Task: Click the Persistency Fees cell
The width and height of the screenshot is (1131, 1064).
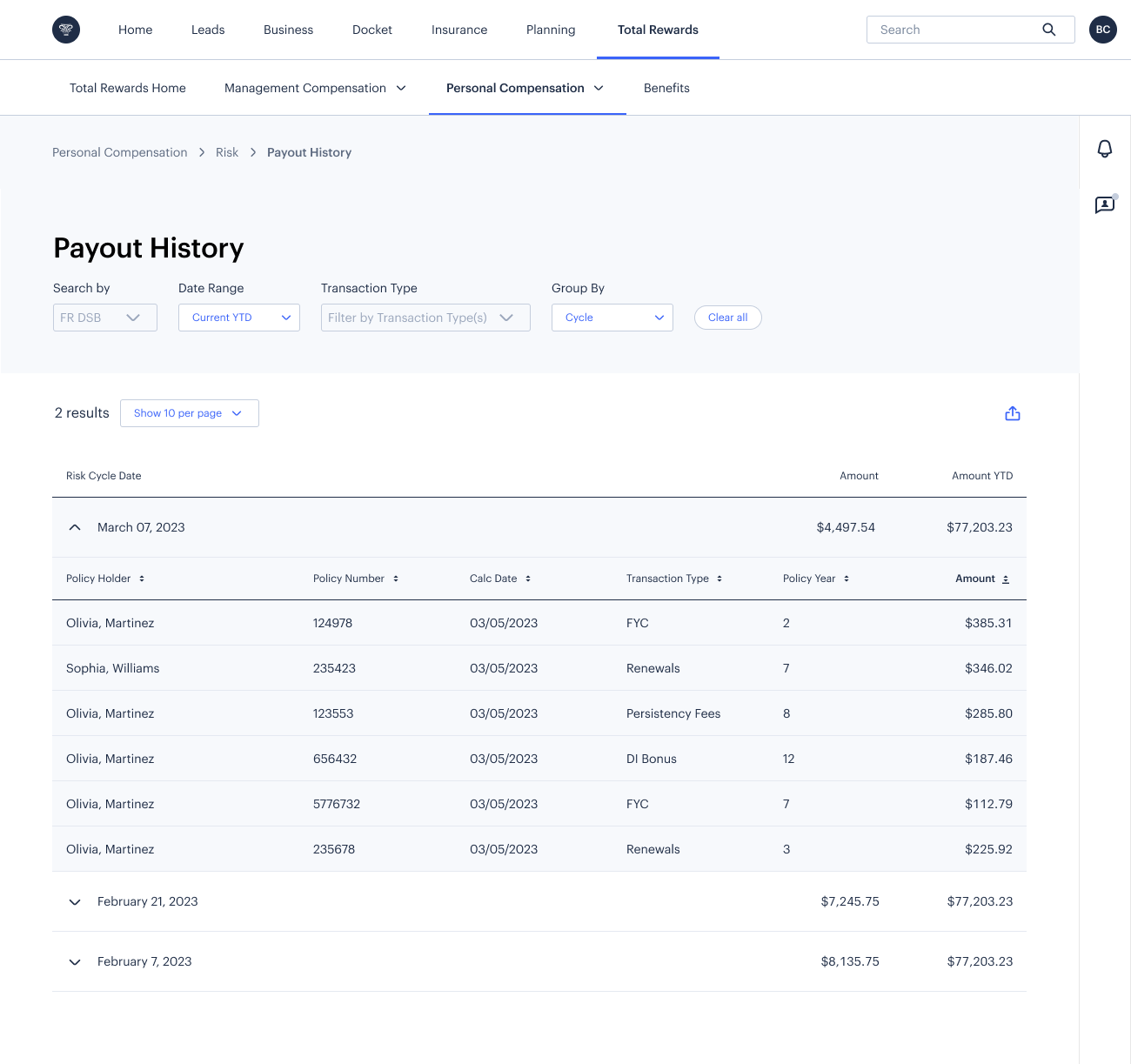Action: coord(673,713)
